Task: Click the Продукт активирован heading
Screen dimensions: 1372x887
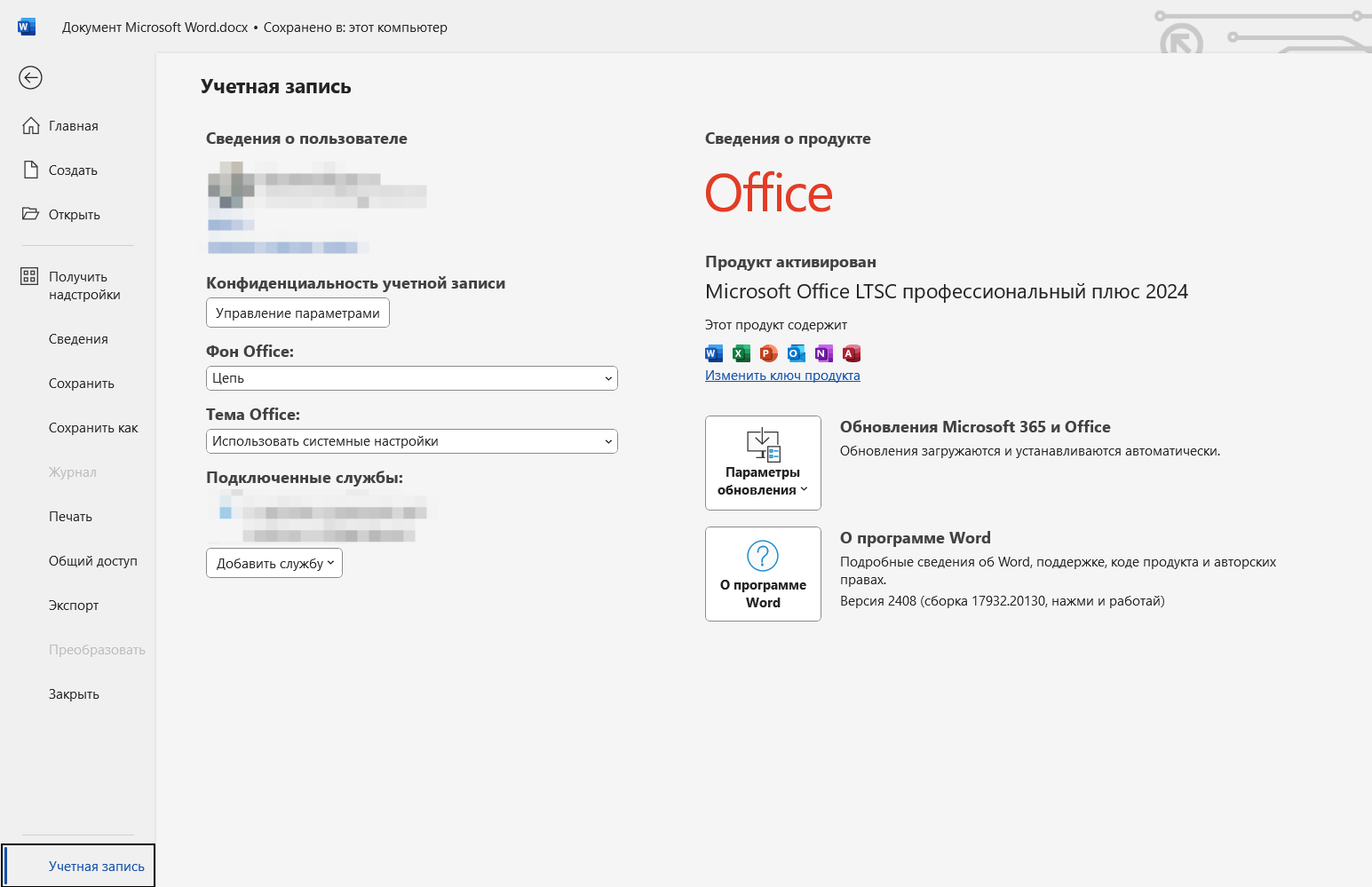Action: click(790, 262)
